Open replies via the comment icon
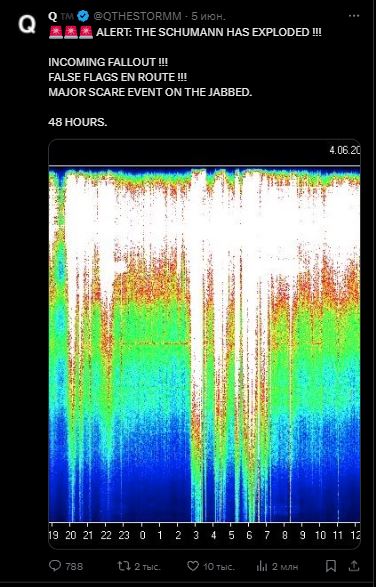The height and width of the screenshot is (587, 376). point(55,566)
